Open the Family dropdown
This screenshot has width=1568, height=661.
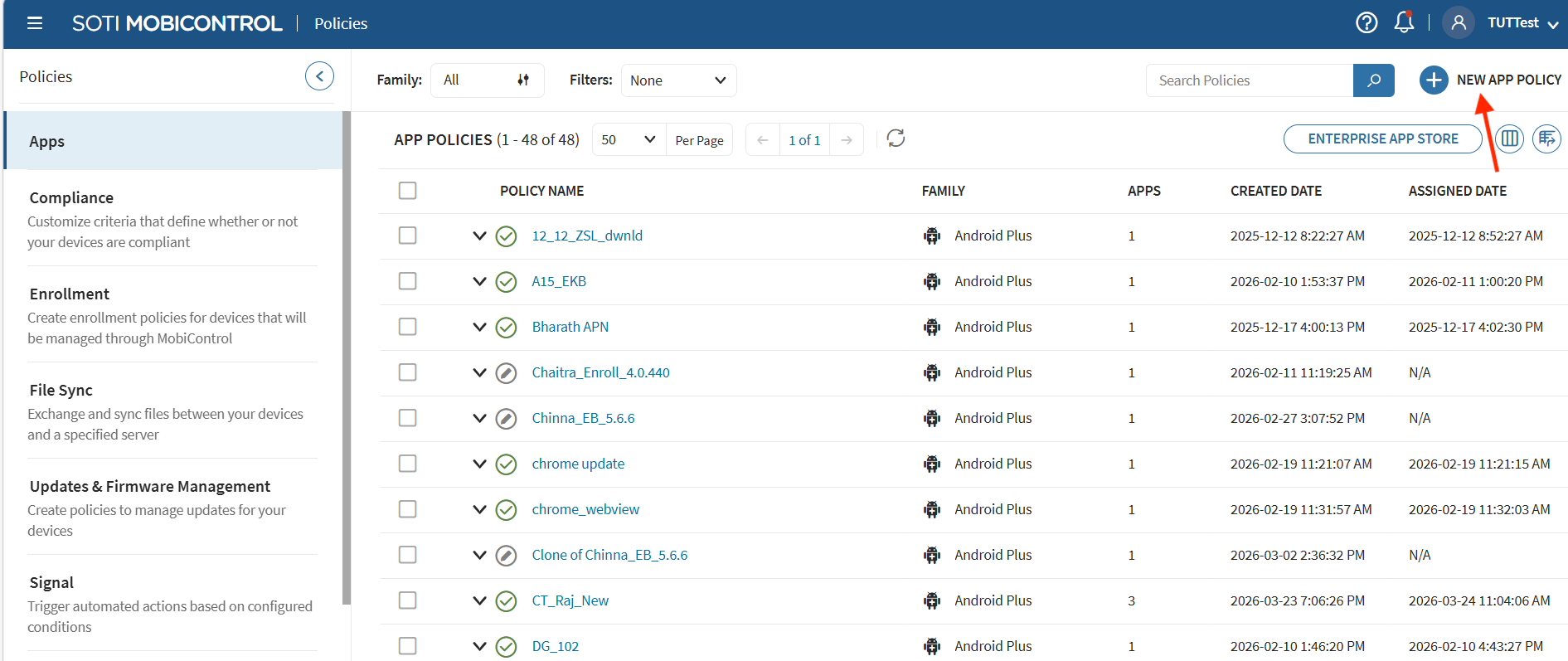point(487,80)
